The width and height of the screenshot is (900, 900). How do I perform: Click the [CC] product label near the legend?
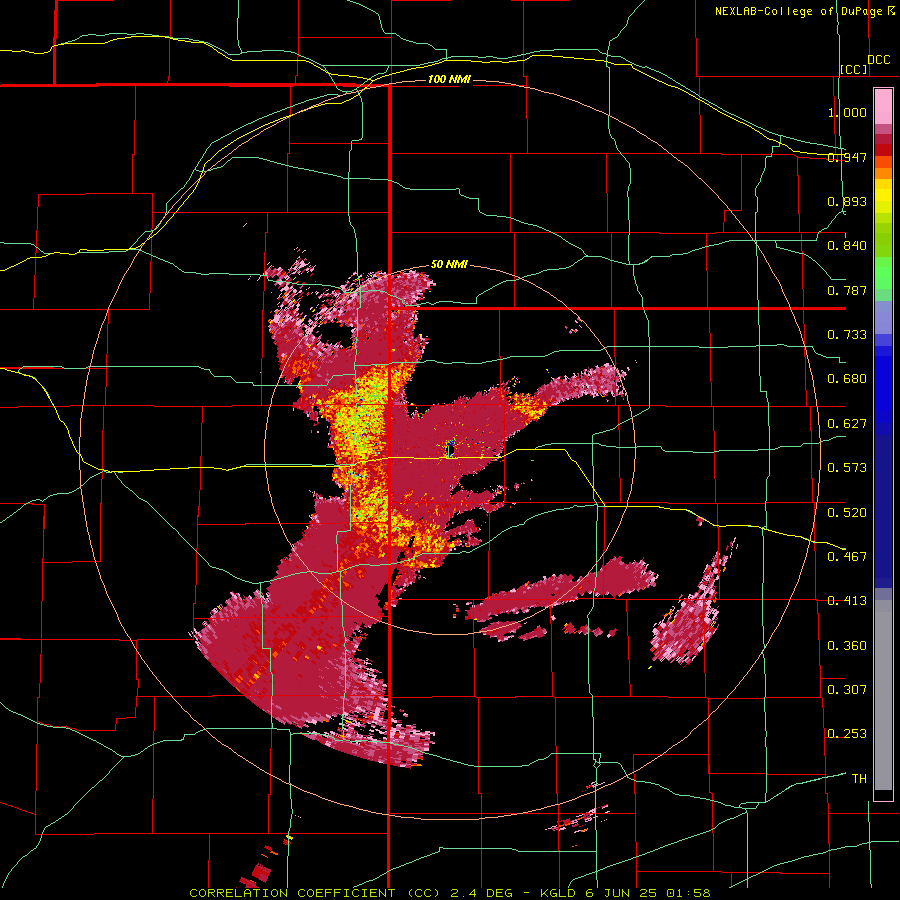pyautogui.click(x=854, y=69)
